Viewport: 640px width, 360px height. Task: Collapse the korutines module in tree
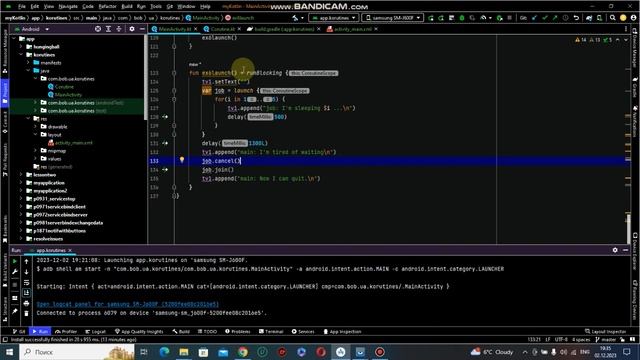21,55
